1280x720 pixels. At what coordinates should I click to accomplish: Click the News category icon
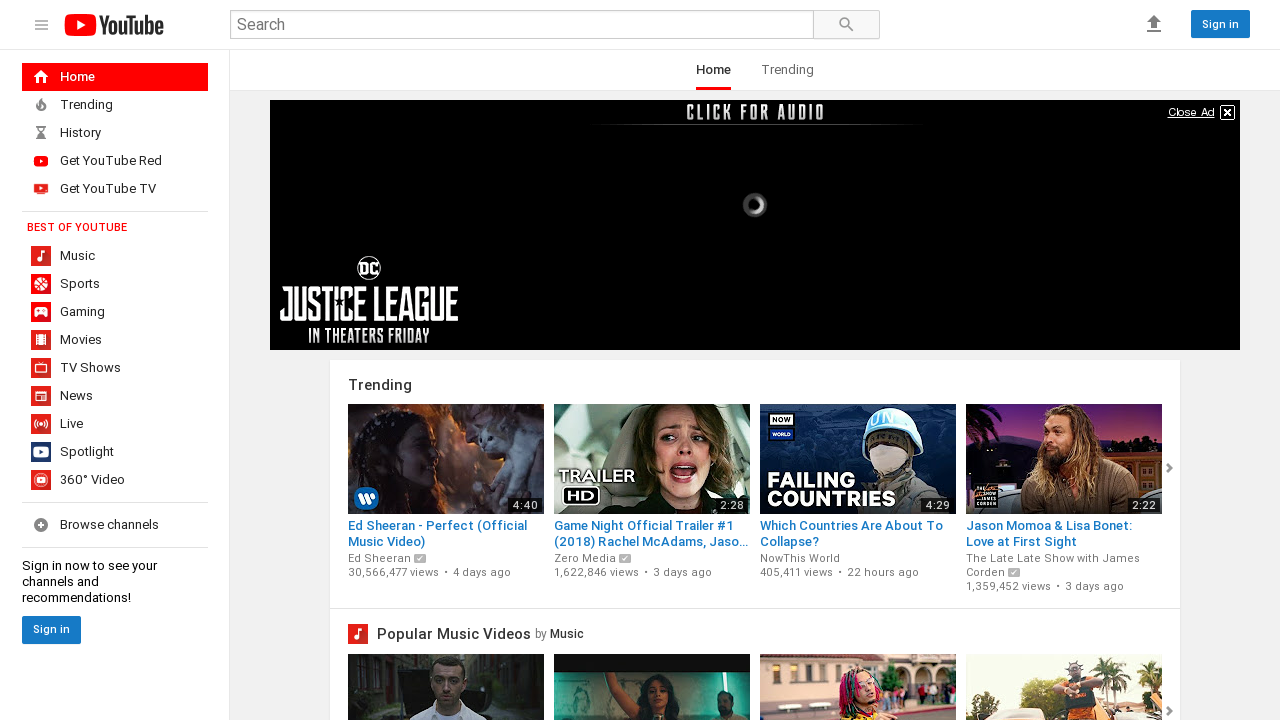pos(41,396)
